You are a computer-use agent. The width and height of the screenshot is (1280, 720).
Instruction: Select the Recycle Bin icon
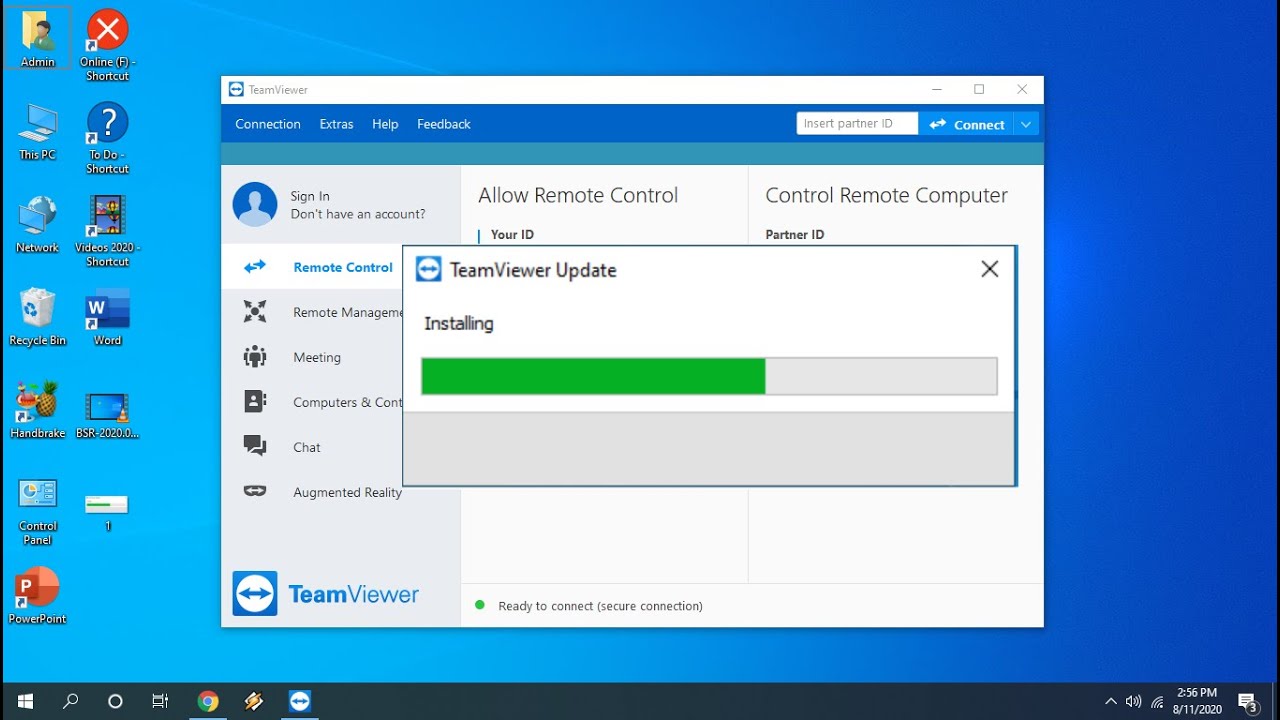click(x=38, y=317)
